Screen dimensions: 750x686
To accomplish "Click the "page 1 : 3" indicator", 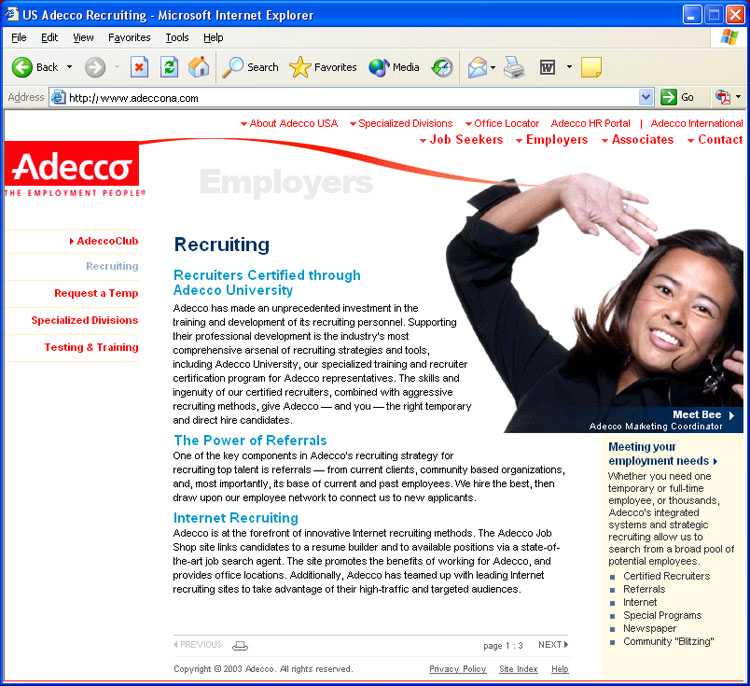I will point(503,646).
